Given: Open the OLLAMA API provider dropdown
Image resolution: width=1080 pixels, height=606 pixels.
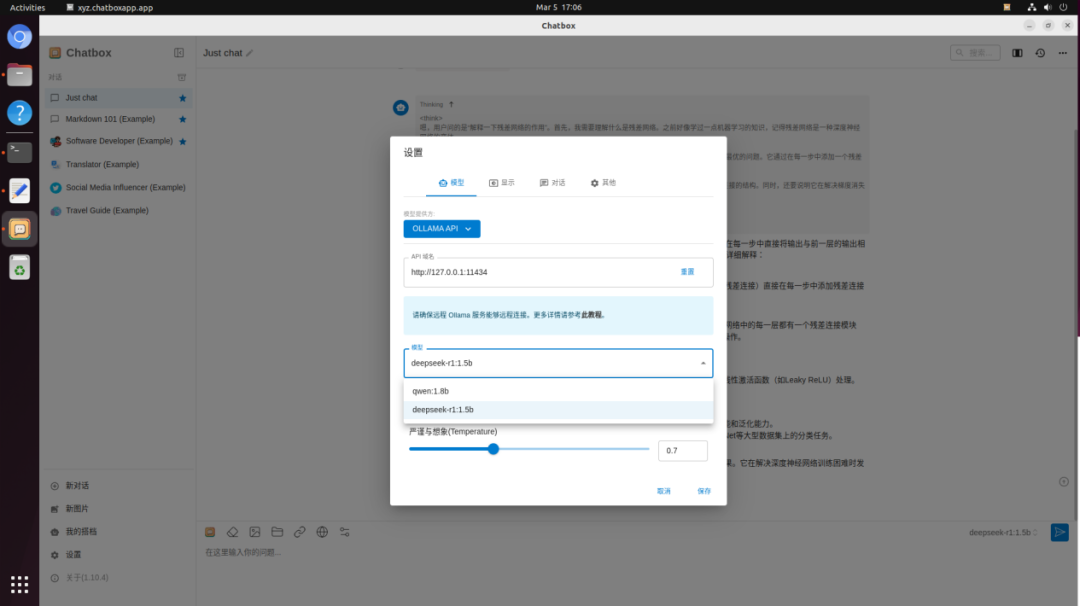Looking at the screenshot, I should click(442, 229).
